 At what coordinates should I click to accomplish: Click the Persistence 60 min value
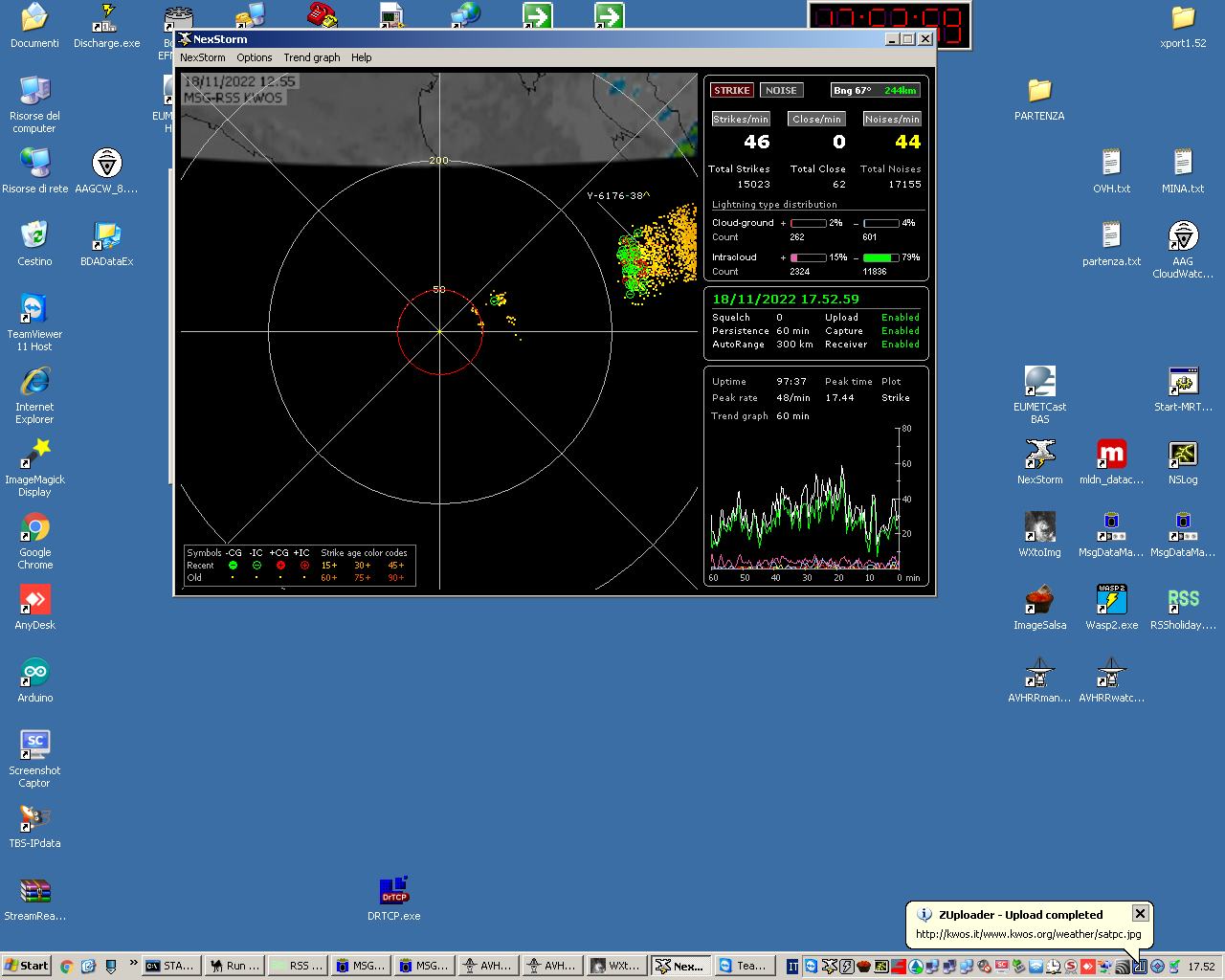click(792, 330)
